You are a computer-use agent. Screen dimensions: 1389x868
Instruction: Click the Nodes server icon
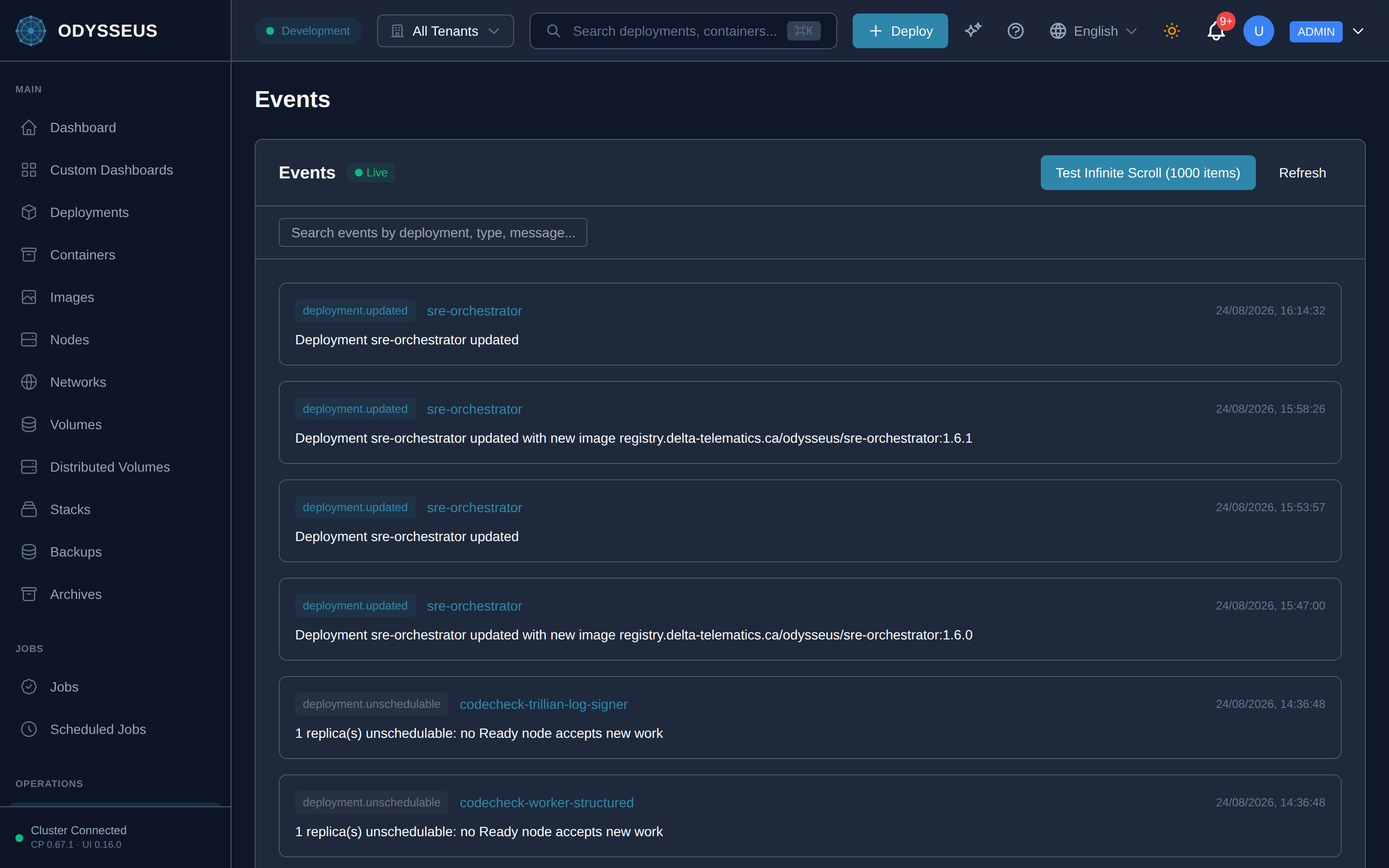[29, 340]
